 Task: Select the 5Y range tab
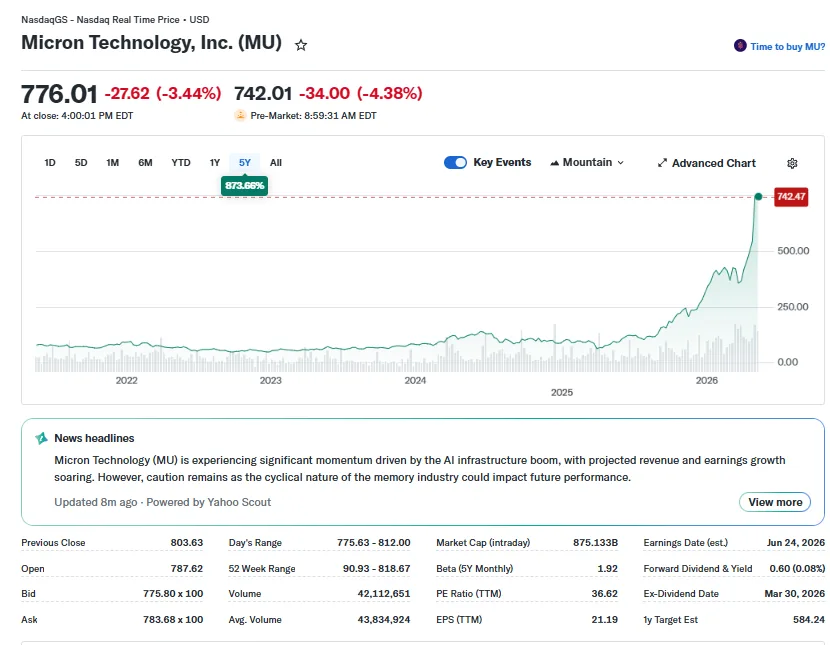[x=245, y=162]
